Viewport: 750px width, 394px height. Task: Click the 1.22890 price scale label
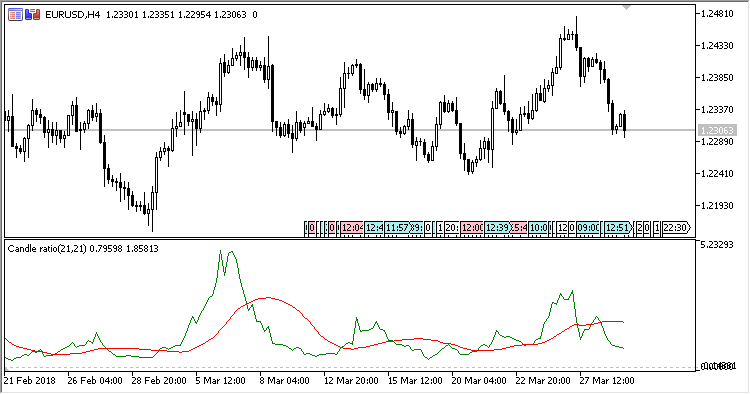click(x=717, y=142)
